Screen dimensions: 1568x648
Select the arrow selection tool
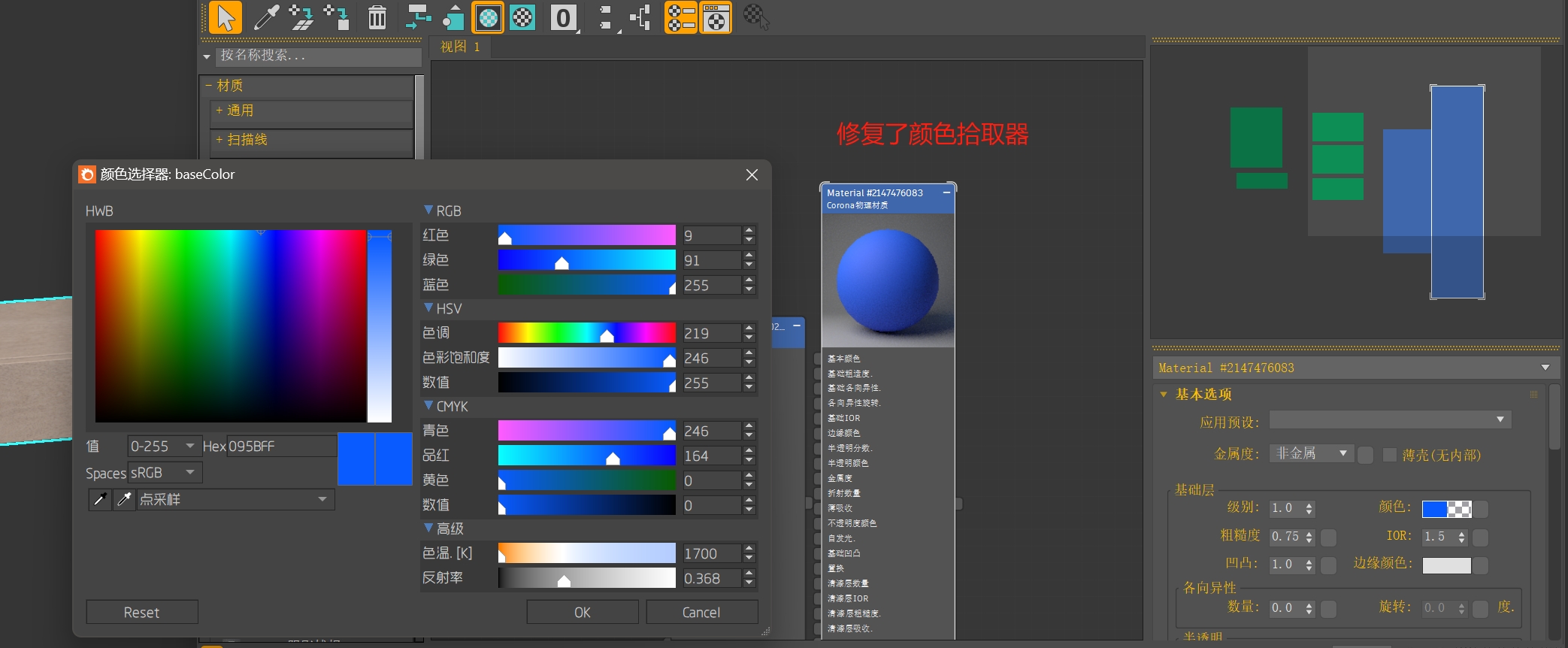click(x=226, y=17)
